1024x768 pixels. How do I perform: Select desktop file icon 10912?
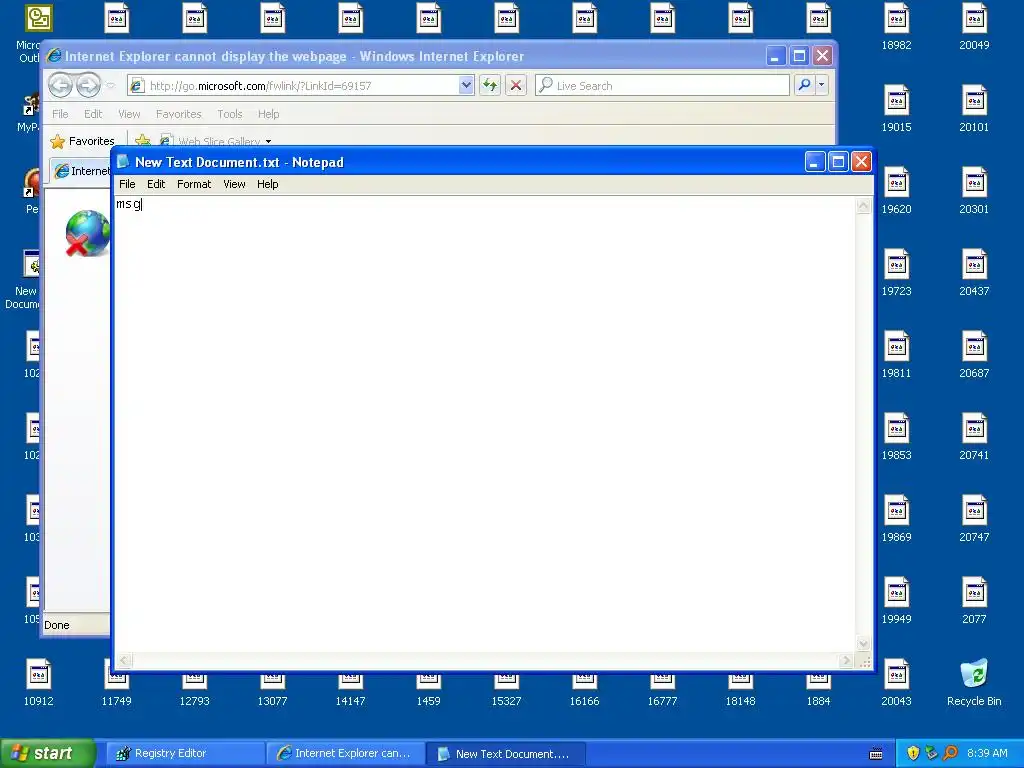(x=39, y=682)
